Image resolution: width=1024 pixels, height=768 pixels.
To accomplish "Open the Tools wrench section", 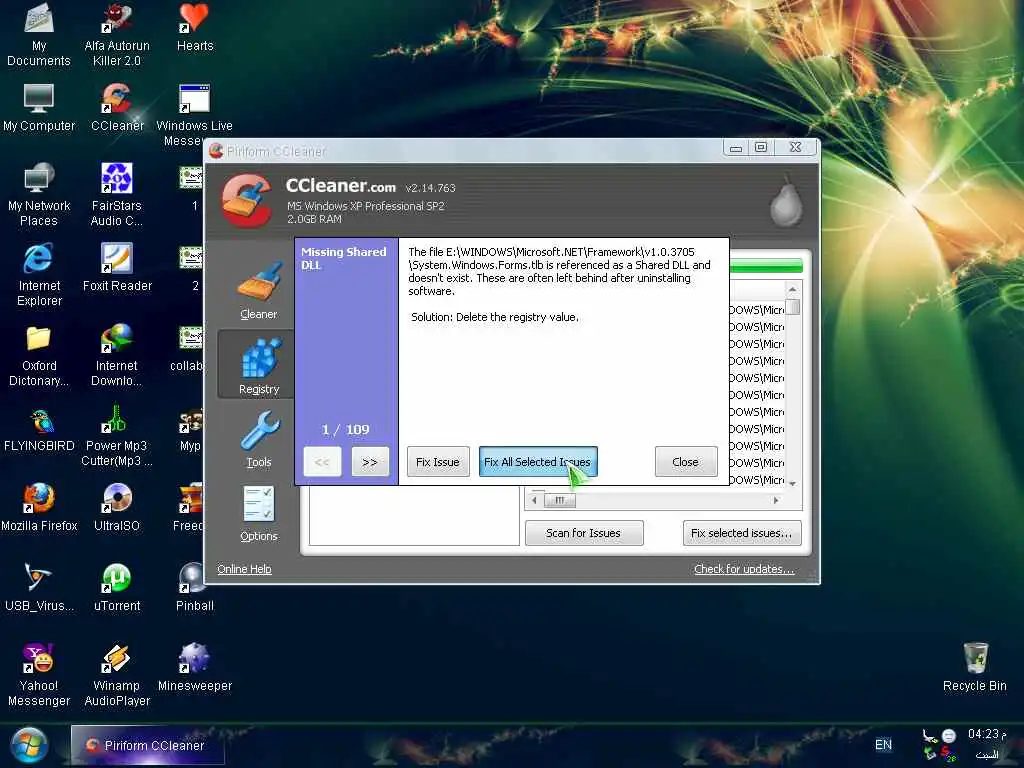I will [259, 440].
